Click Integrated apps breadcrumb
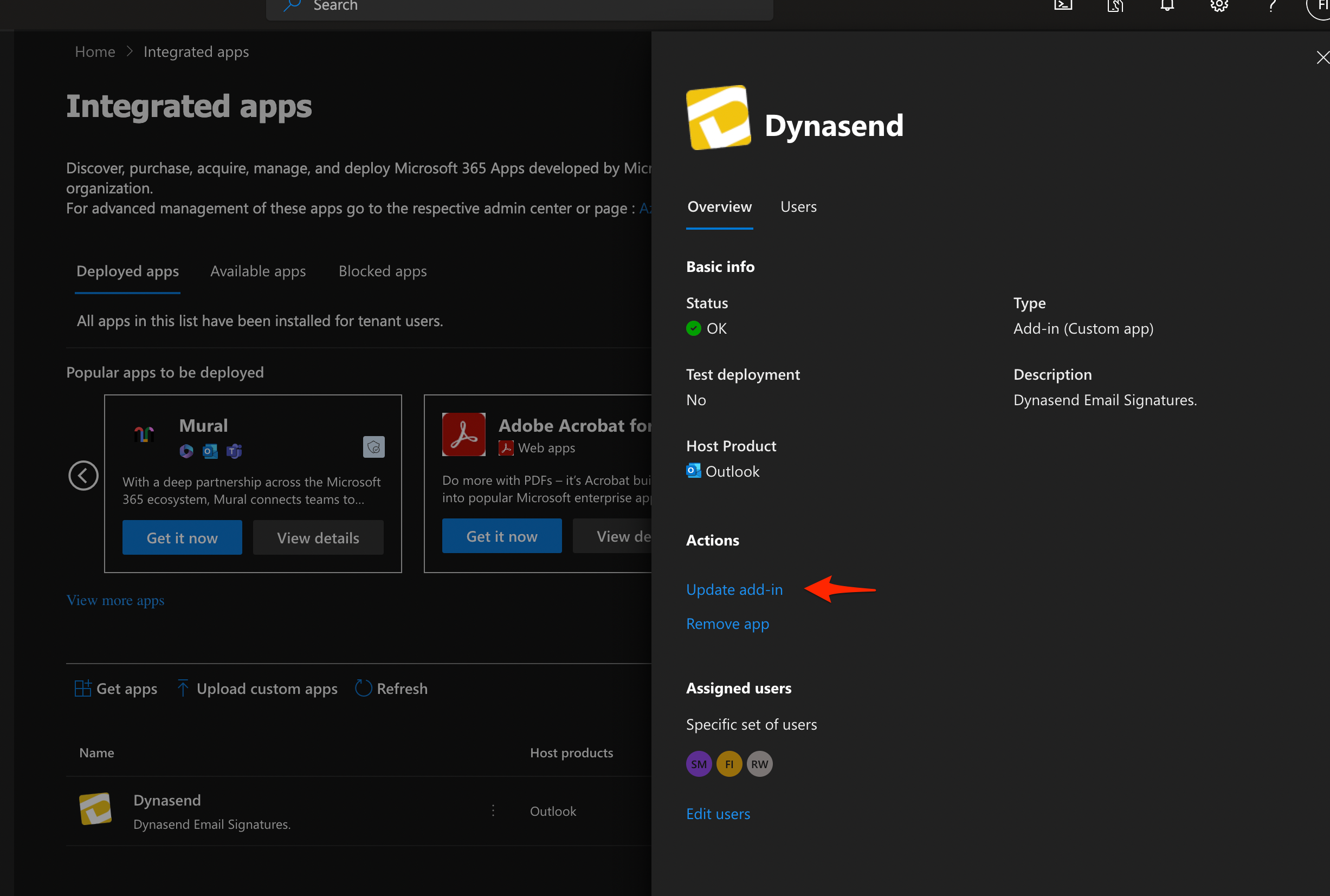The width and height of the screenshot is (1330, 896). pos(196,52)
